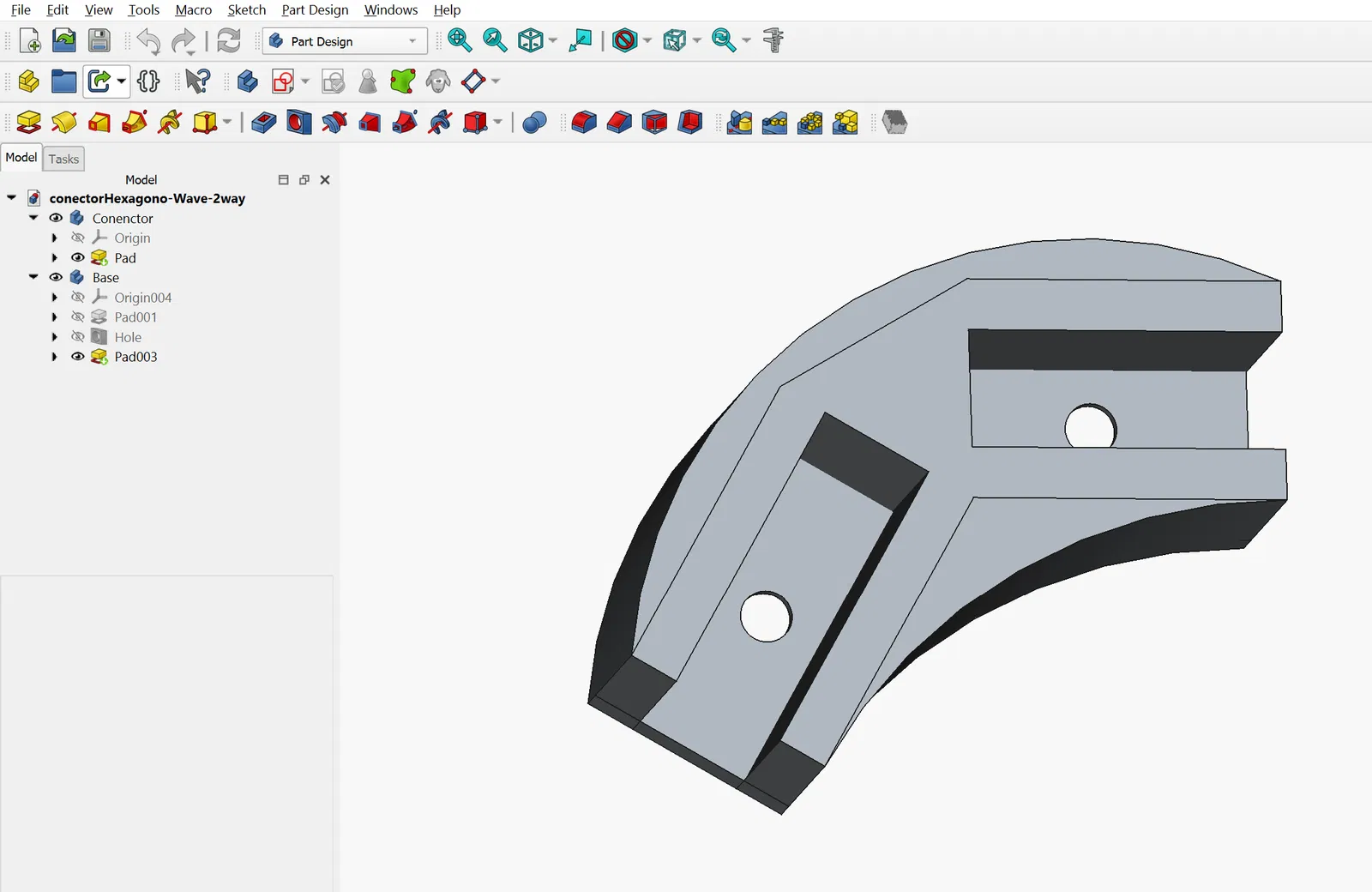Viewport: 1372px width, 892px height.
Task: Toggle visibility of Pad003
Action: point(78,357)
